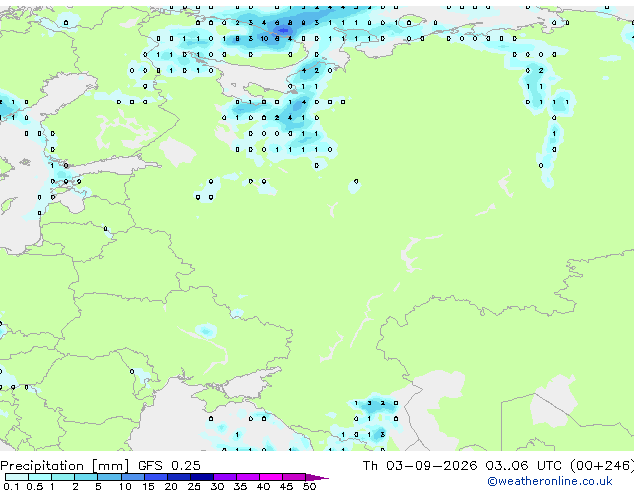634x490 pixels.
Task: Click the '50' legend scale label
Action: point(309,486)
